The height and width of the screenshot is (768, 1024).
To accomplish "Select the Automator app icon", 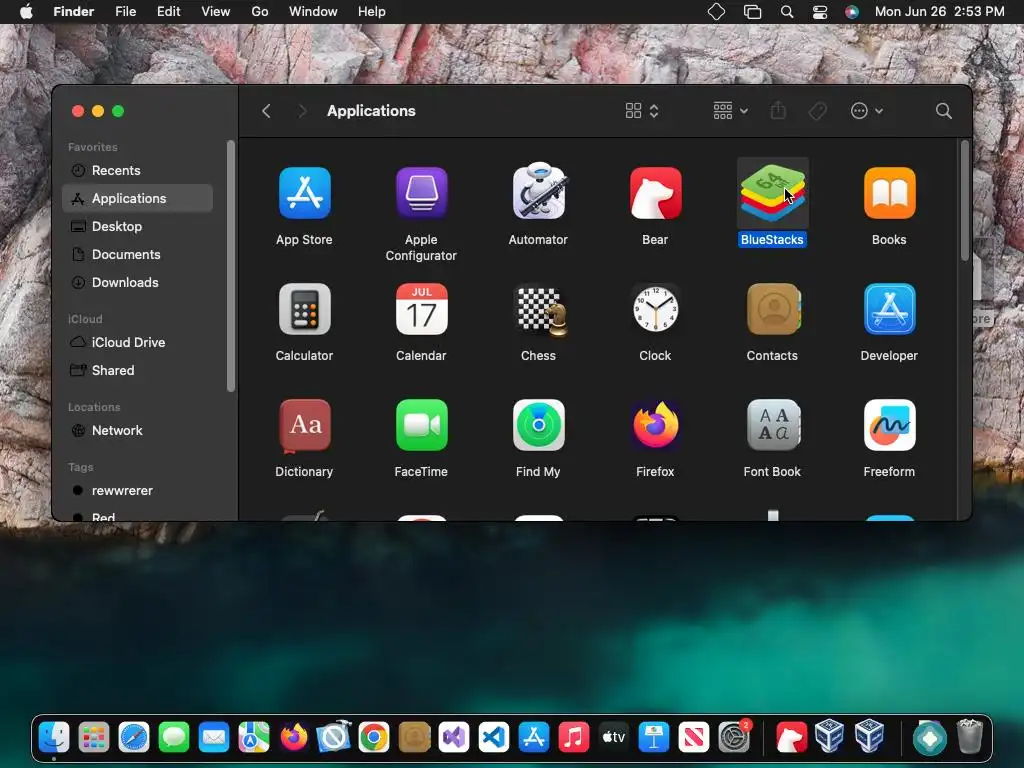I will tap(538, 192).
